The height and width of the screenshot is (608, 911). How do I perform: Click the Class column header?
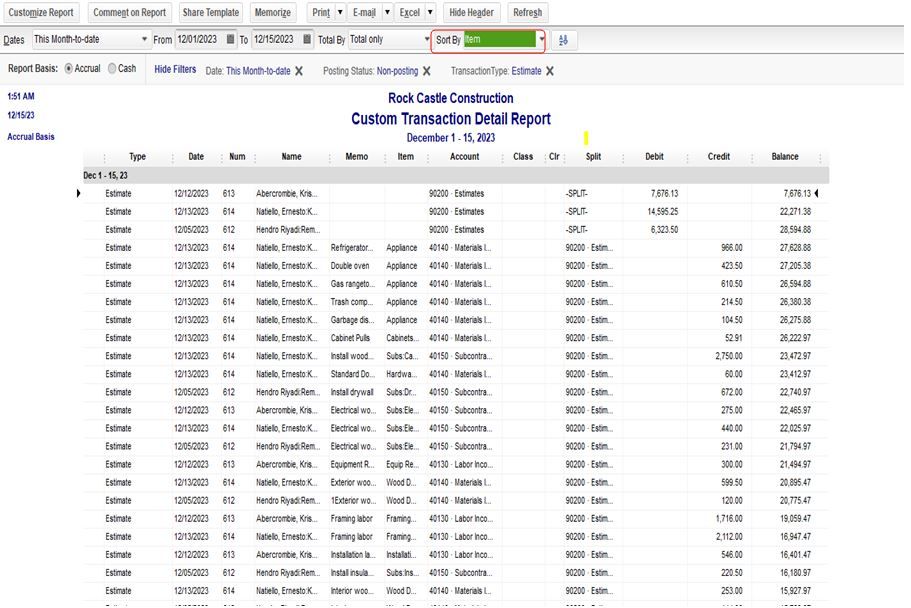pos(523,157)
